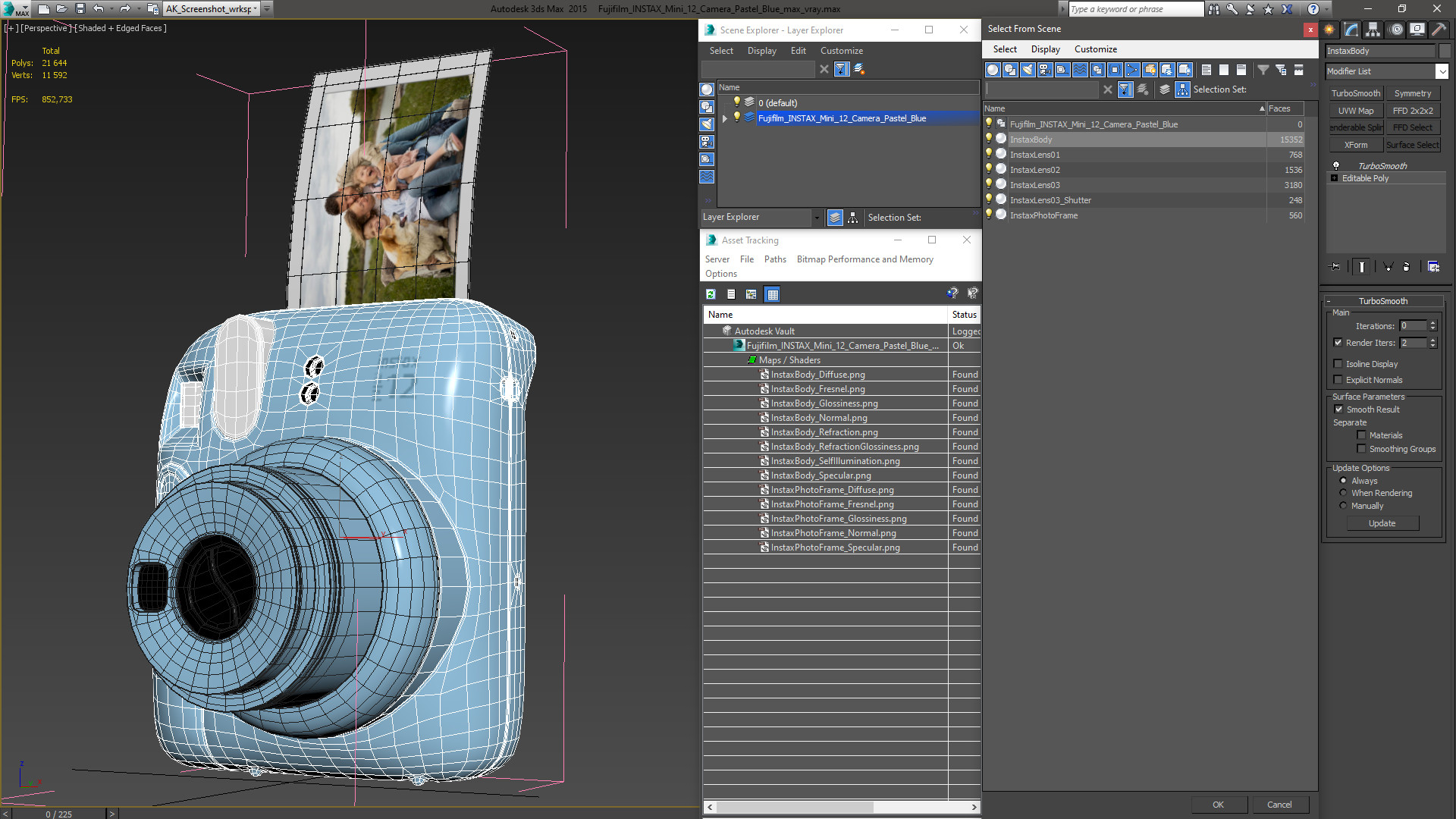Open the Modify command panel tab
The height and width of the screenshot is (819, 1456).
[1351, 30]
